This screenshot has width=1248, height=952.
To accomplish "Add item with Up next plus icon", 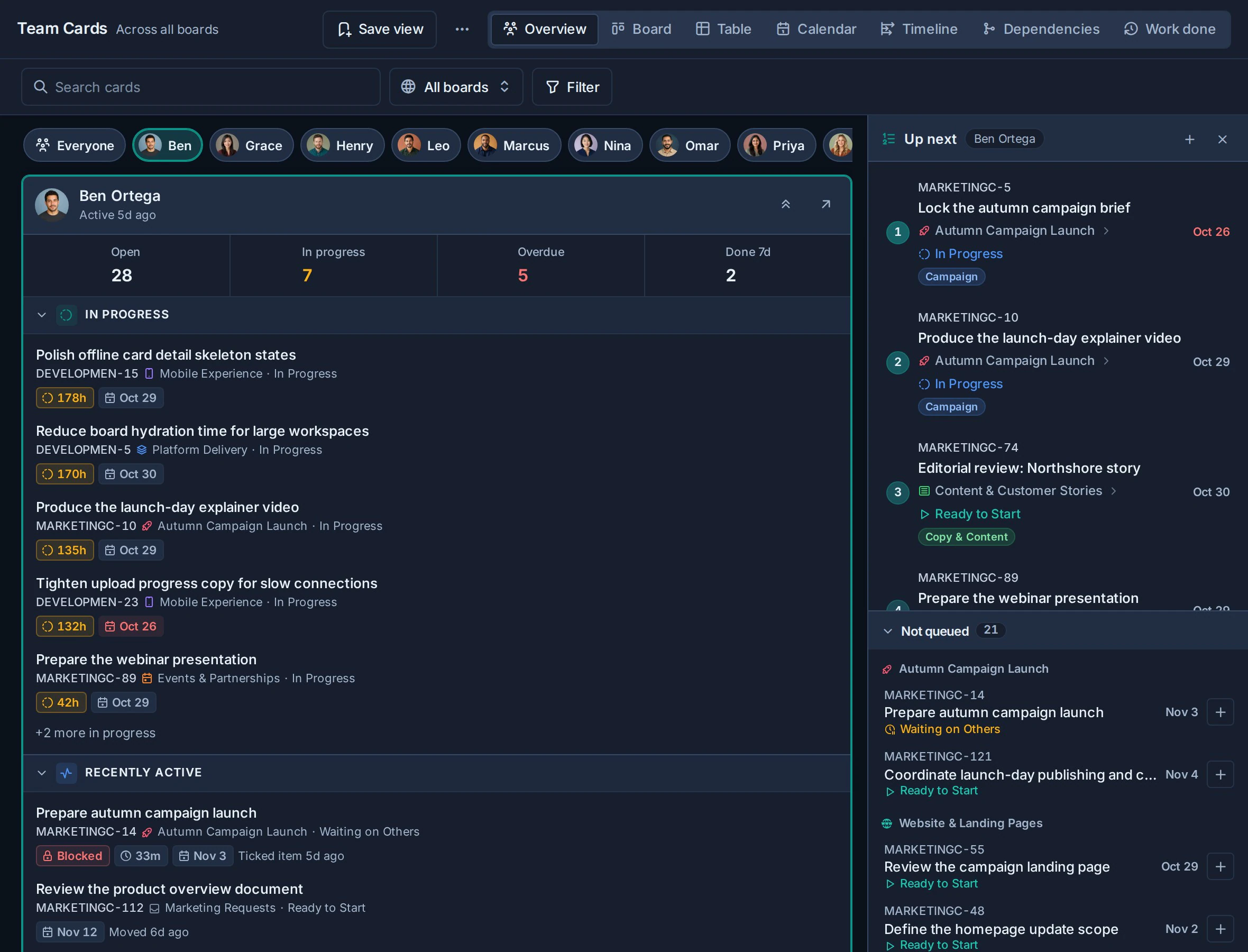I will click(1190, 140).
